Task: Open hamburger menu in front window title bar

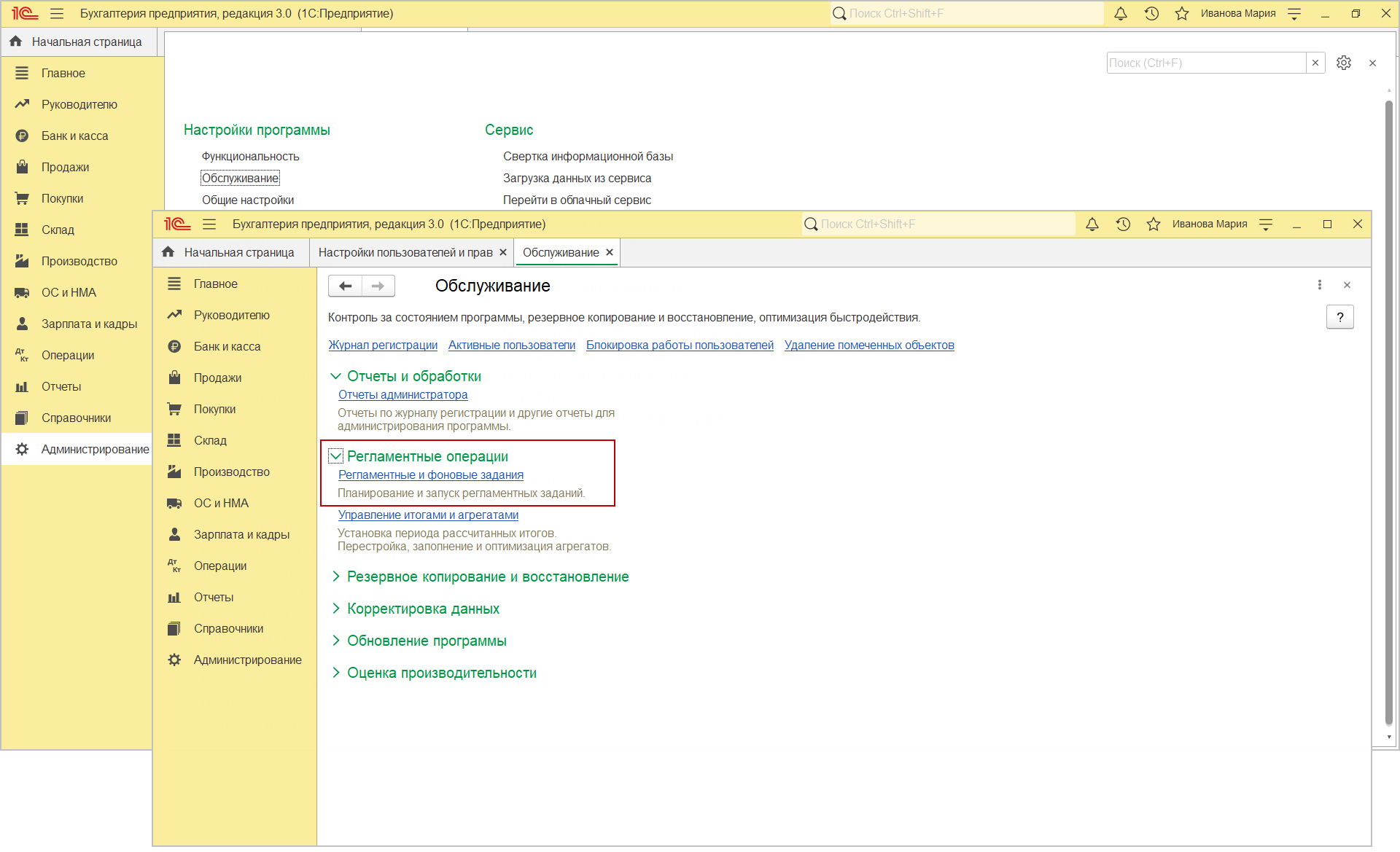Action: tap(209, 224)
